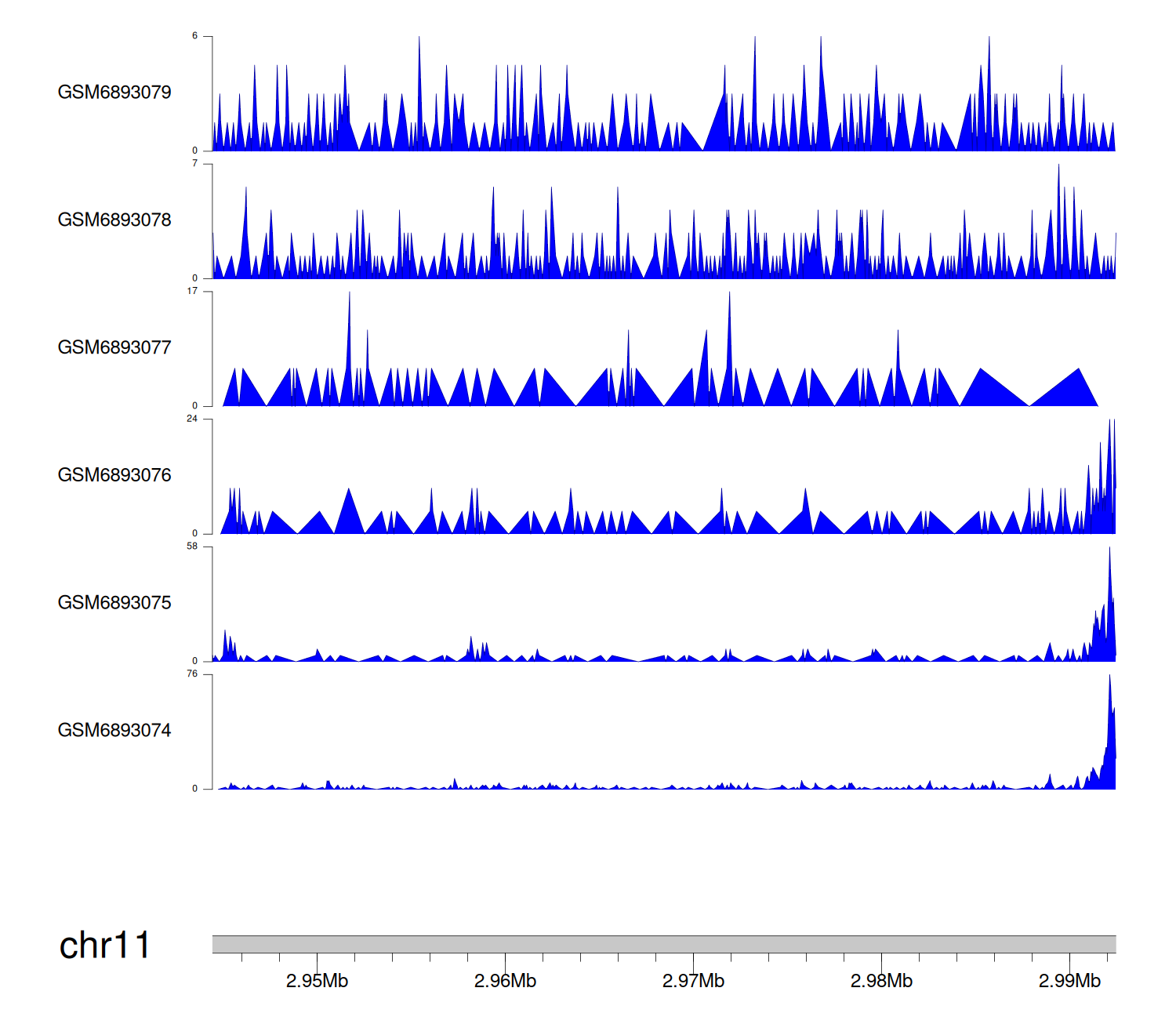Click the GSM6893077 track name

click(x=114, y=348)
